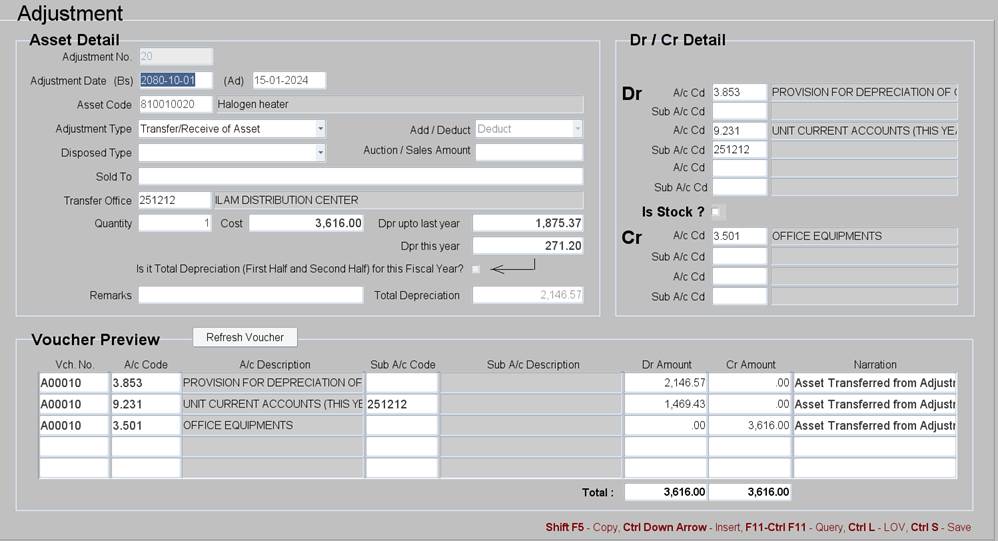The image size is (998, 541).
Task: Select the Auction / Sales Amount field
Action: [x=528, y=152]
